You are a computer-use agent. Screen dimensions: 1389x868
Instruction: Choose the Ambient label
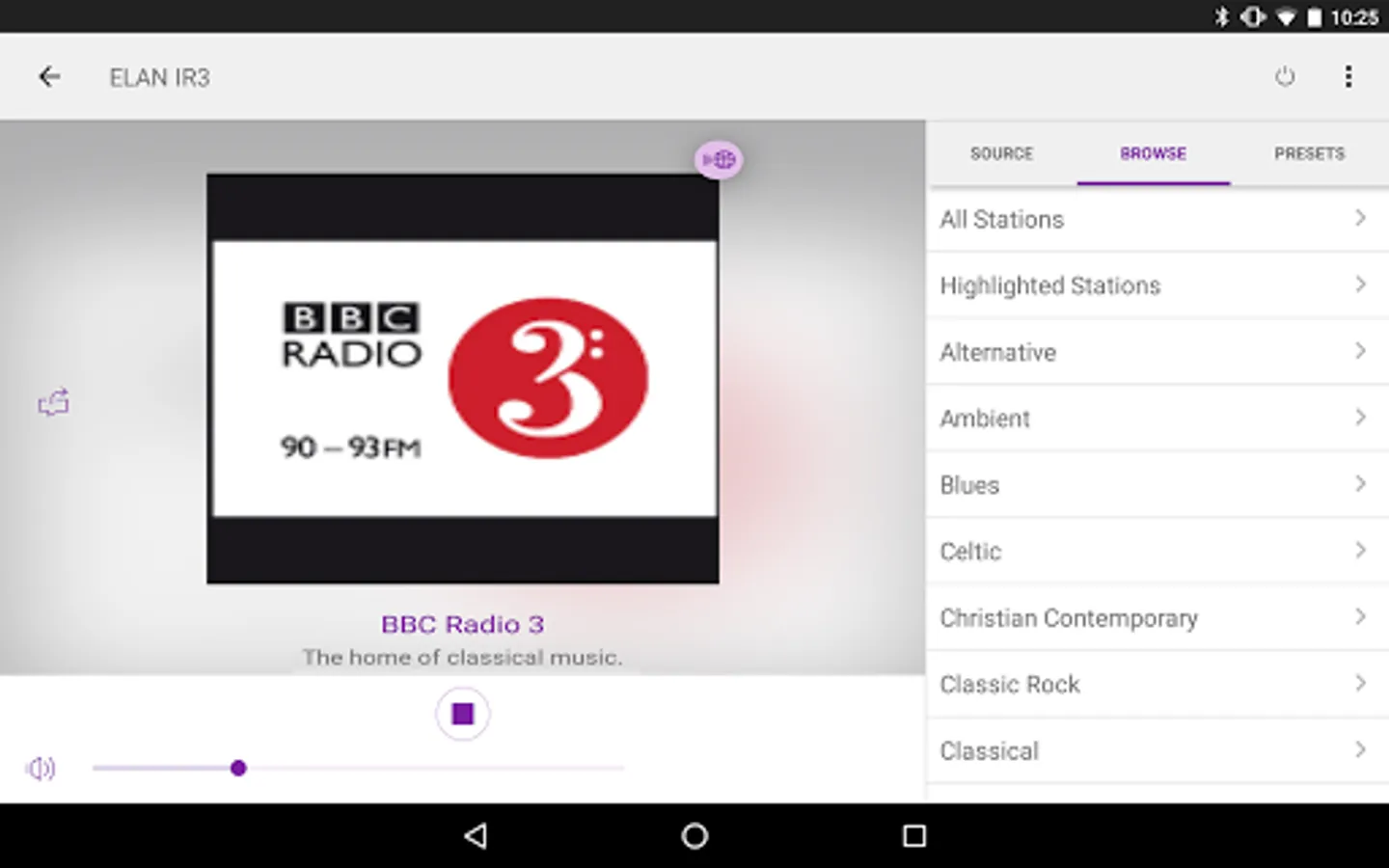(985, 419)
